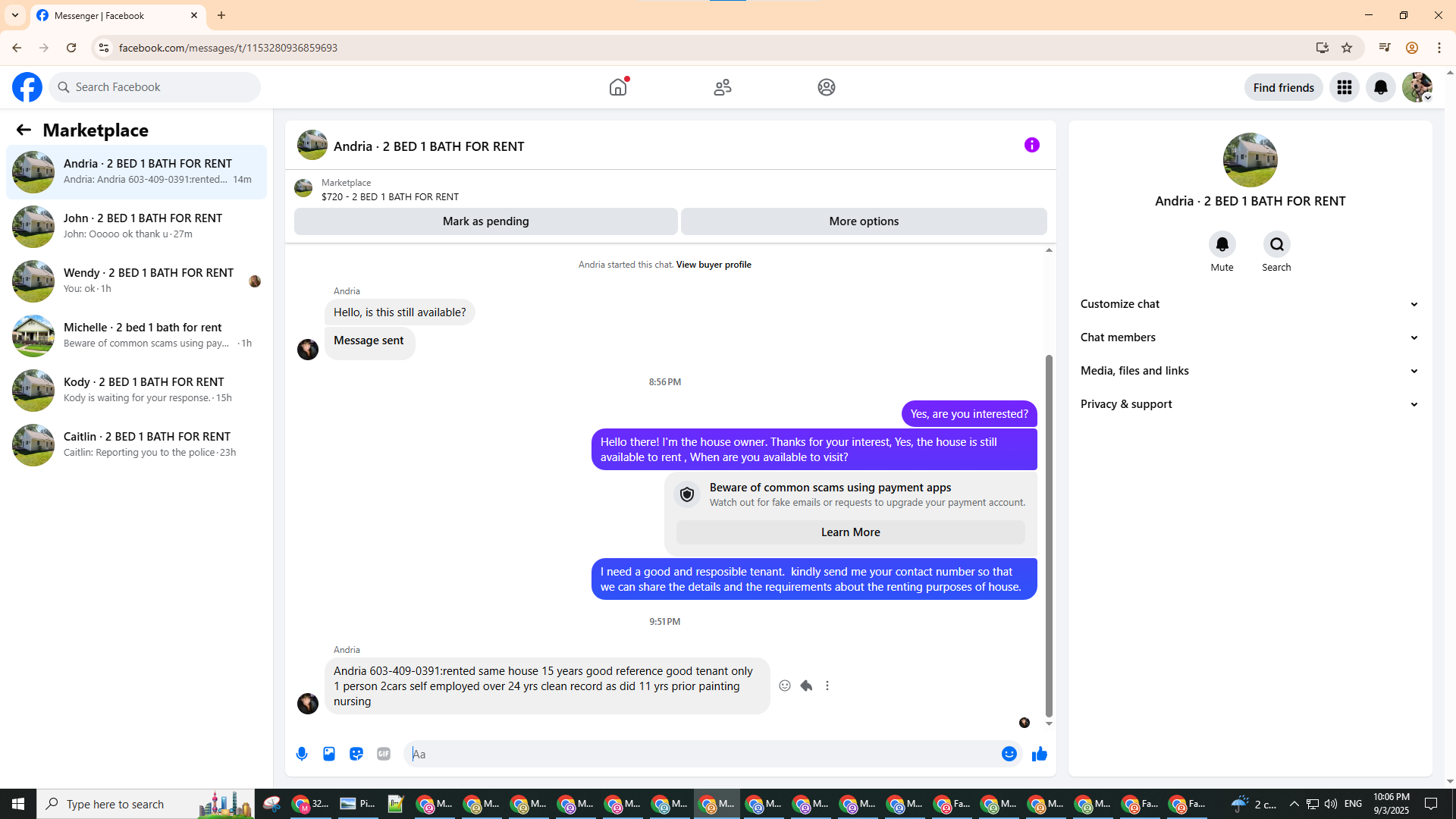Open Kody's 2 BED 1 BATH conversation

[x=136, y=391]
